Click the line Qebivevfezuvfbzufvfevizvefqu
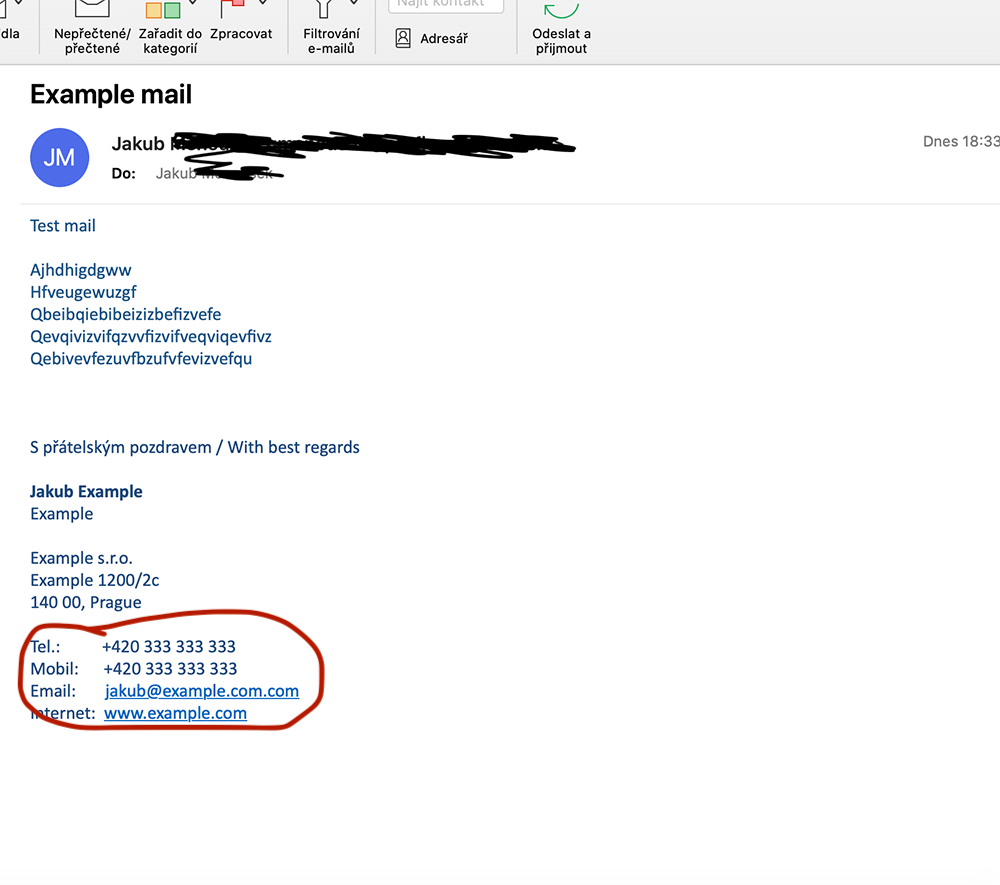This screenshot has width=1000, height=885. click(x=141, y=359)
